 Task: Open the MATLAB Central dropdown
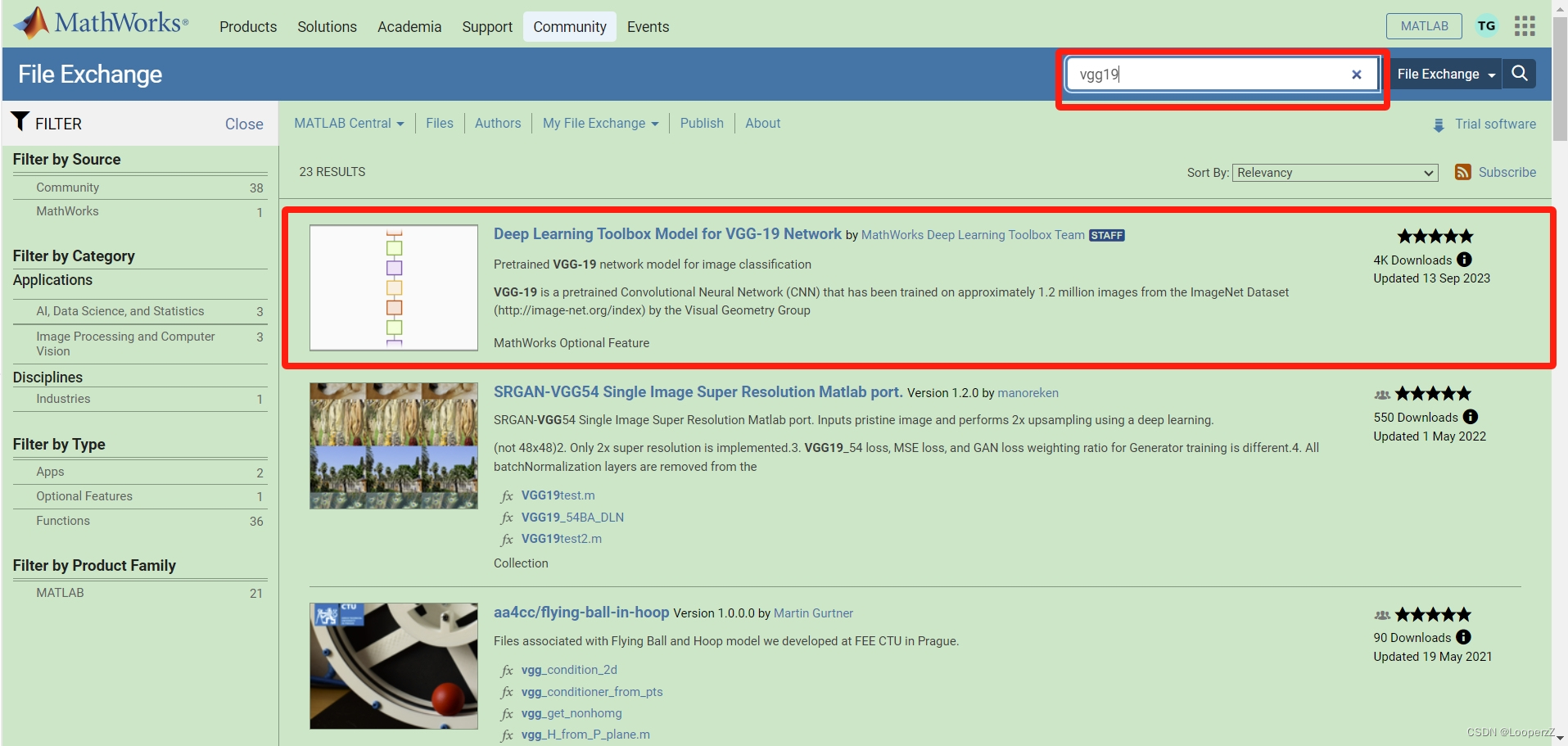(x=349, y=123)
